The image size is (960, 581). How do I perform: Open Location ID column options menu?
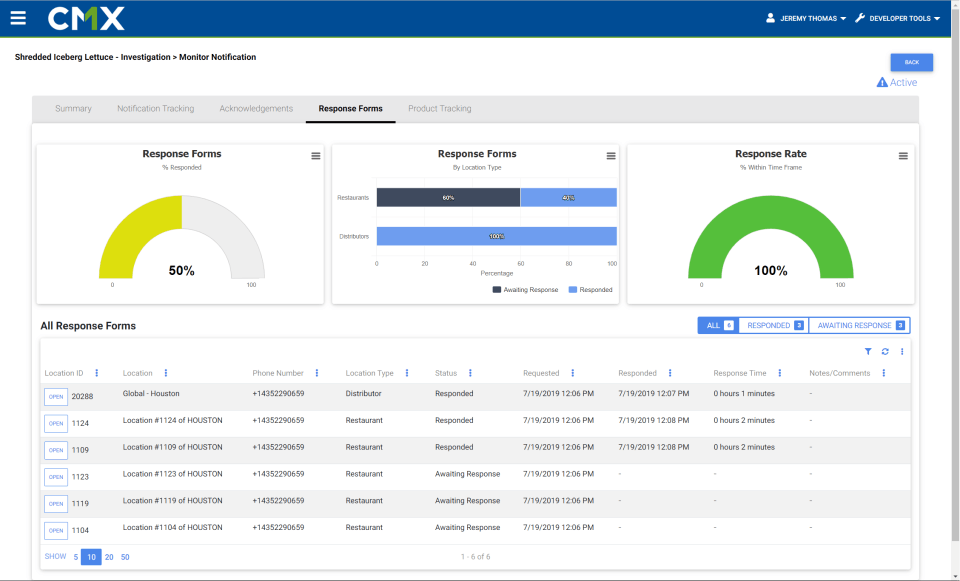[x=96, y=373]
